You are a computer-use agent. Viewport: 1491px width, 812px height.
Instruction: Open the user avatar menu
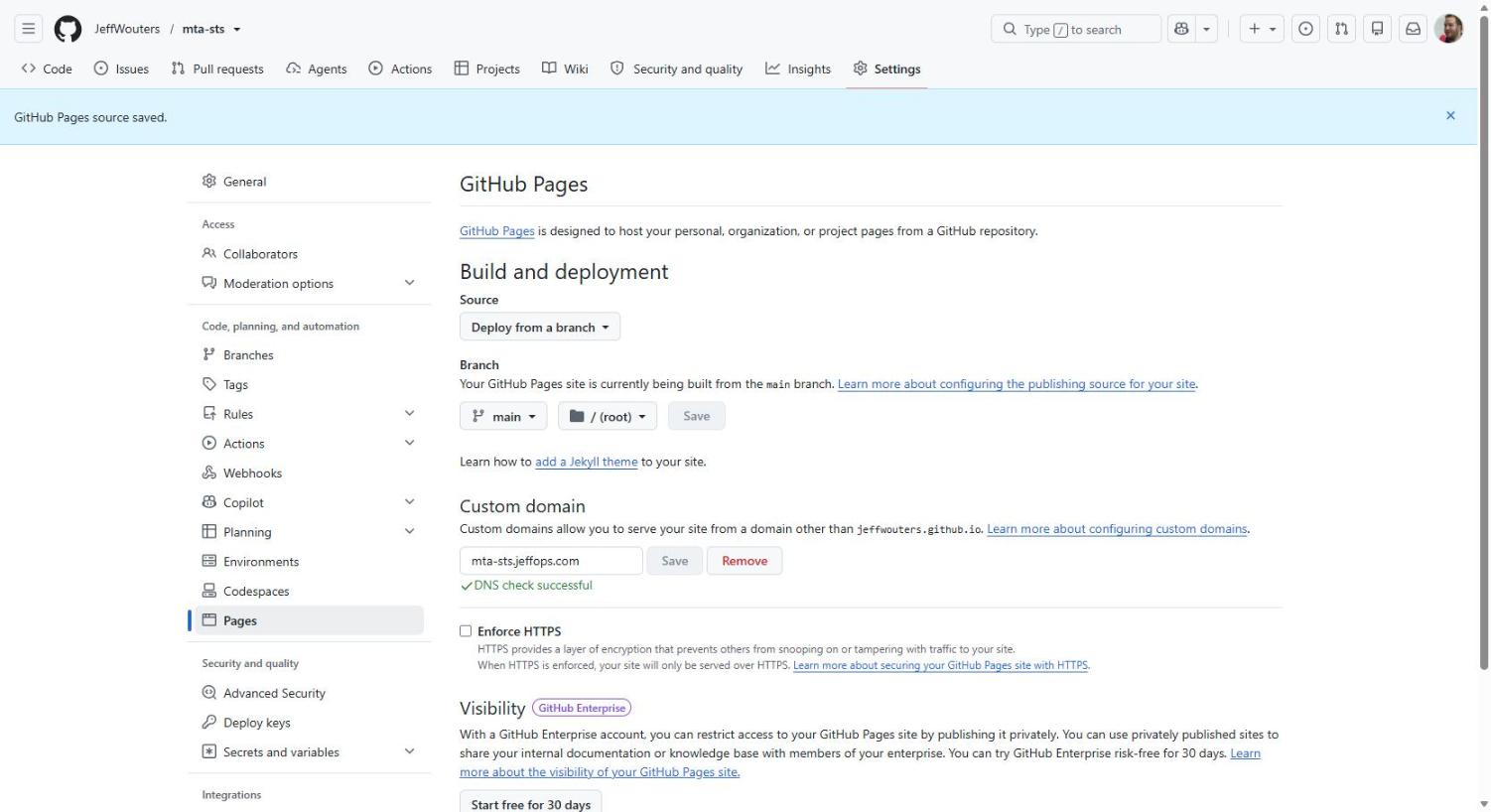(x=1448, y=29)
